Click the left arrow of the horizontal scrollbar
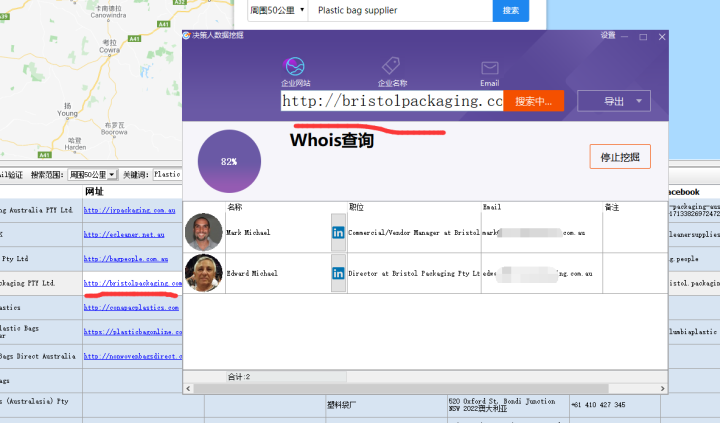Screen dimensions: 720x423 point(188,389)
